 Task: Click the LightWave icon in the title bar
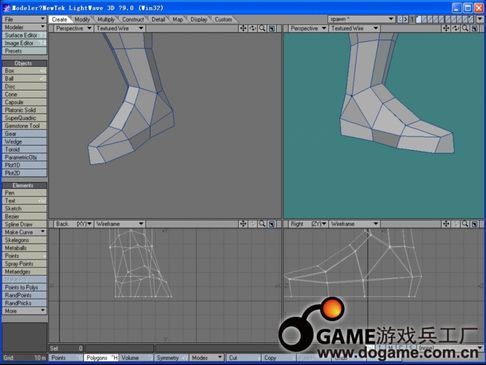point(6,8)
